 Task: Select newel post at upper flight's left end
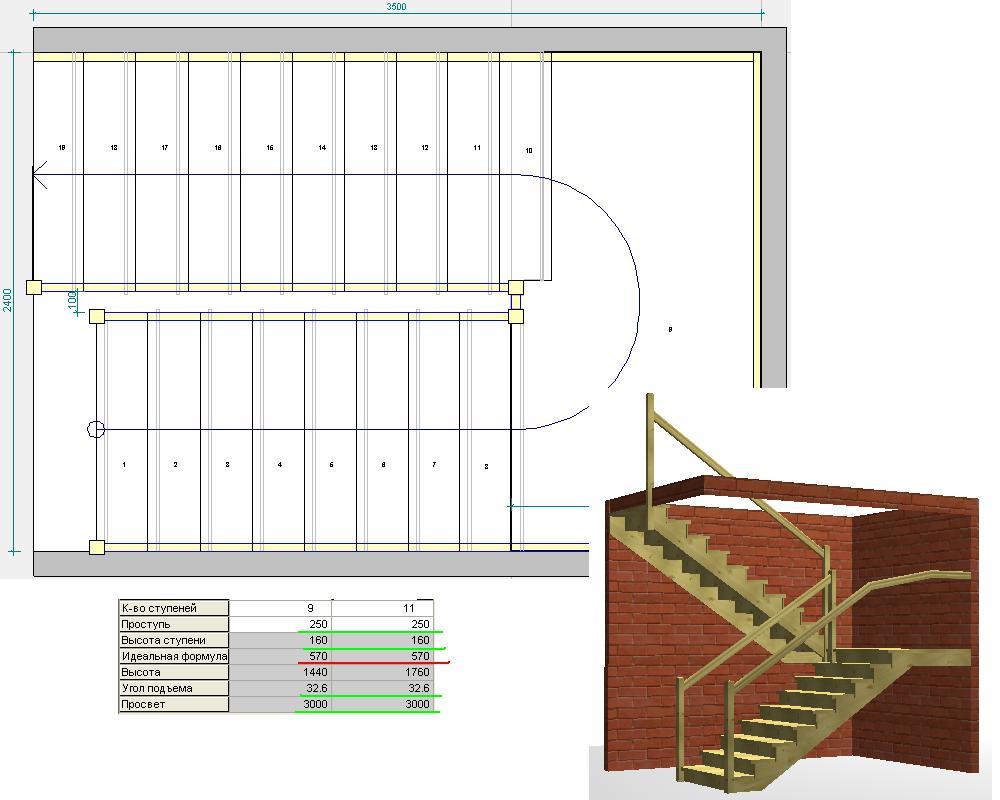[x=34, y=287]
